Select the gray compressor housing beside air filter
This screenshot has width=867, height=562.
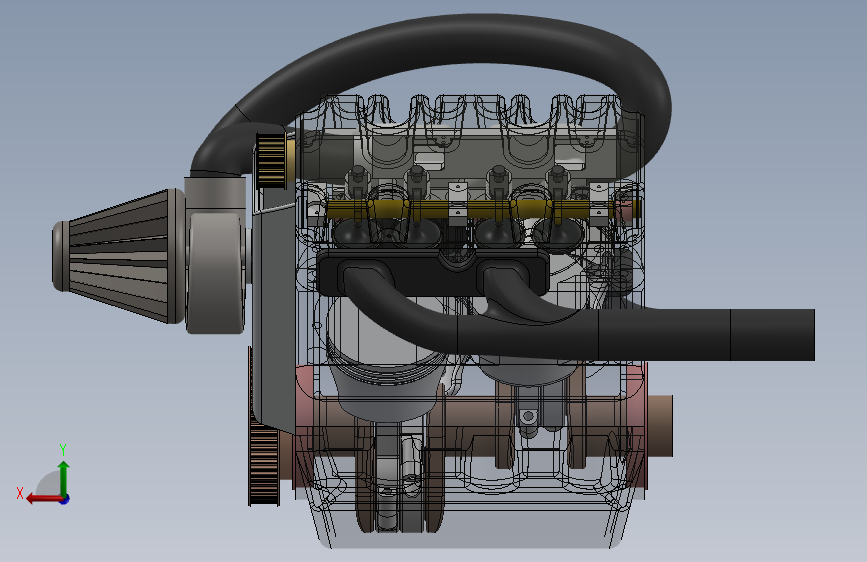(216, 272)
